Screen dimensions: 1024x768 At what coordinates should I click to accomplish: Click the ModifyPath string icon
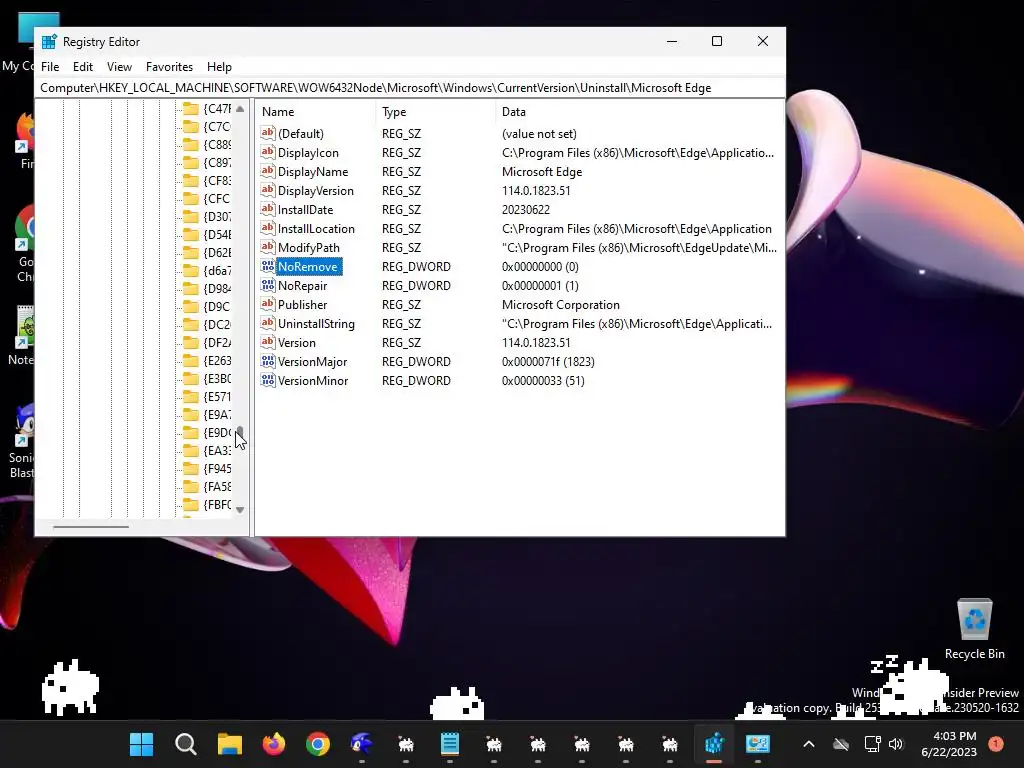pyautogui.click(x=268, y=247)
